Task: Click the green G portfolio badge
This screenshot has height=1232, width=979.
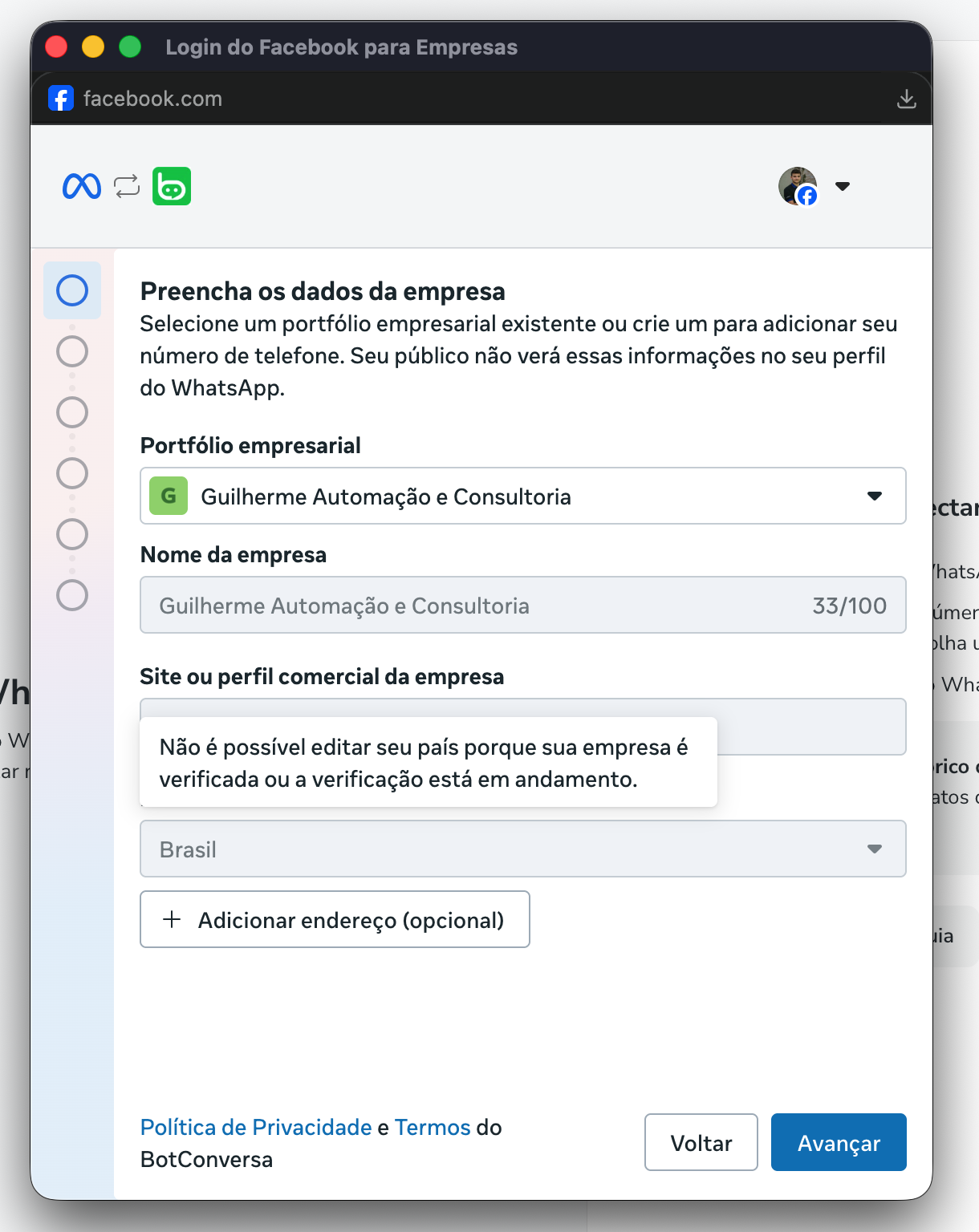Action: 169,496
